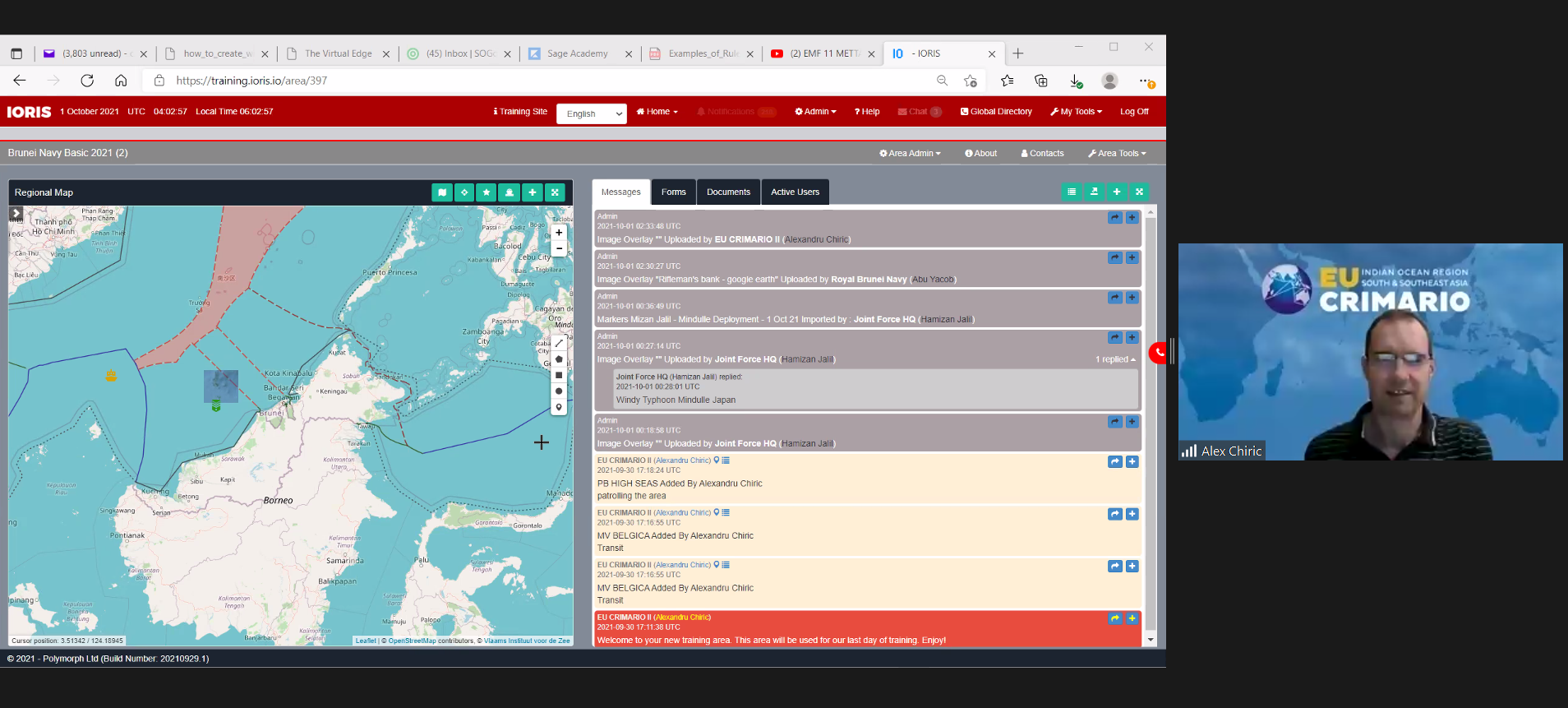Viewport: 1568px width, 708px height.
Task: Click the browser address bar URL
Action: (251, 81)
